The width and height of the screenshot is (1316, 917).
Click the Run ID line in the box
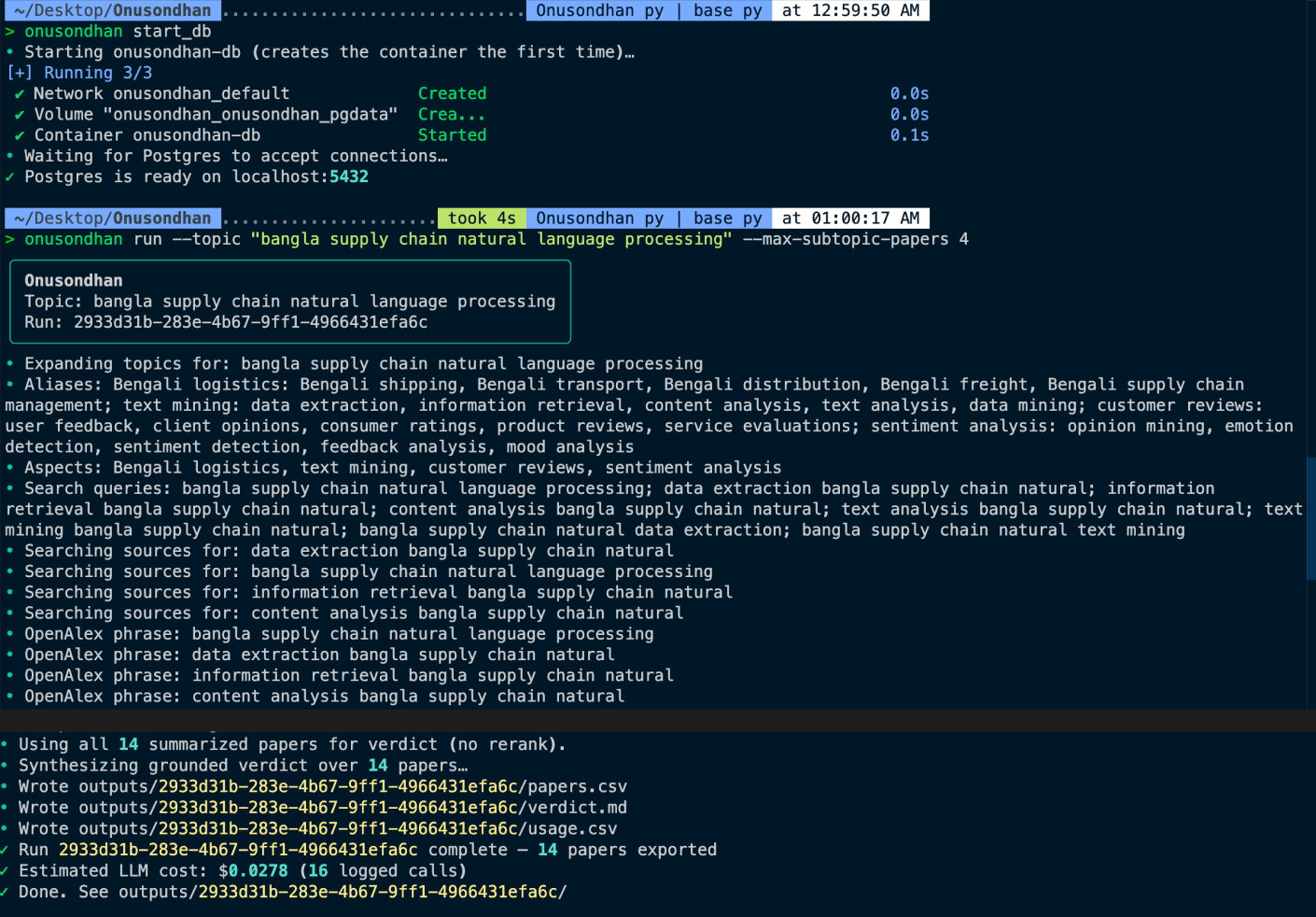[x=226, y=322]
